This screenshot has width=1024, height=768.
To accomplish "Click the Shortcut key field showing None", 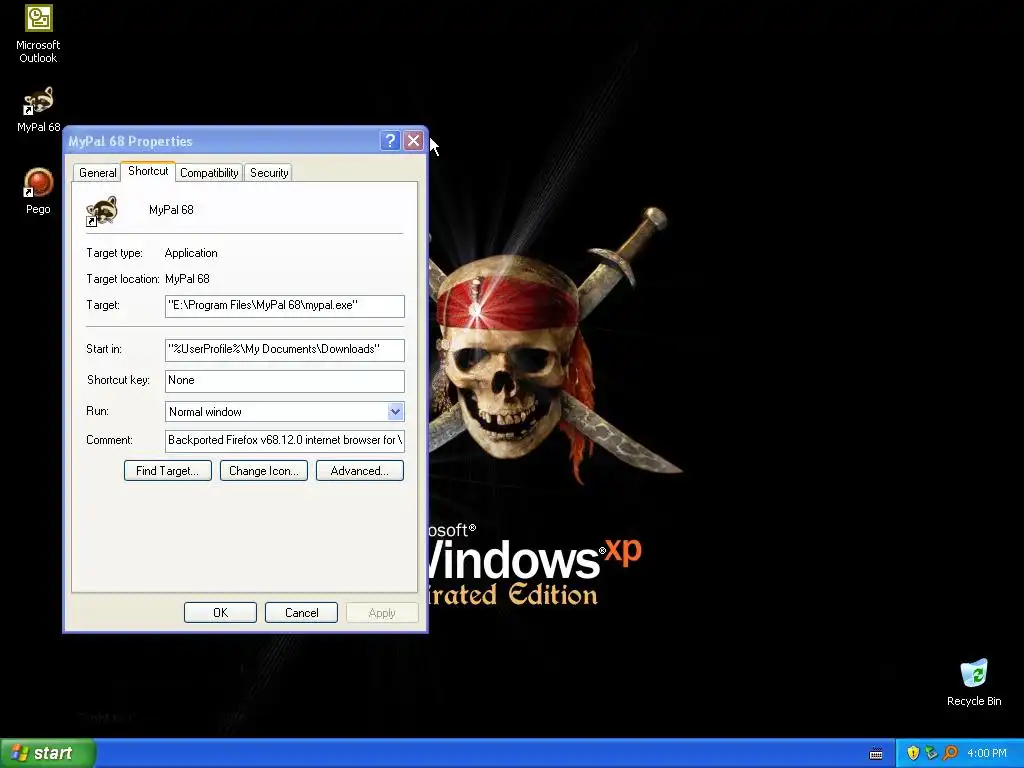I will [285, 381].
